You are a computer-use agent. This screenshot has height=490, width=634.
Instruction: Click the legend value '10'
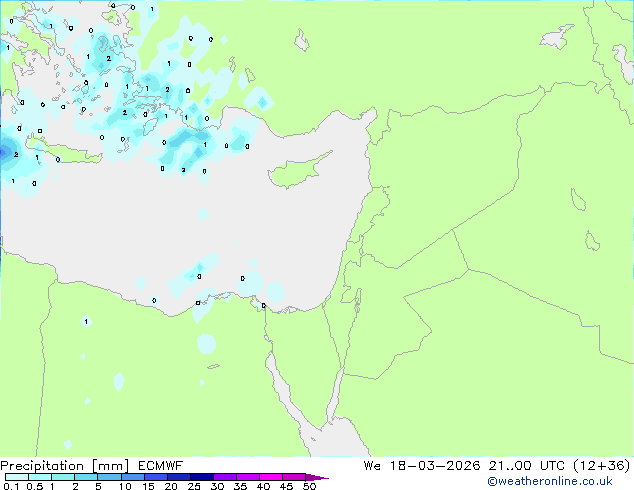pyautogui.click(x=125, y=486)
